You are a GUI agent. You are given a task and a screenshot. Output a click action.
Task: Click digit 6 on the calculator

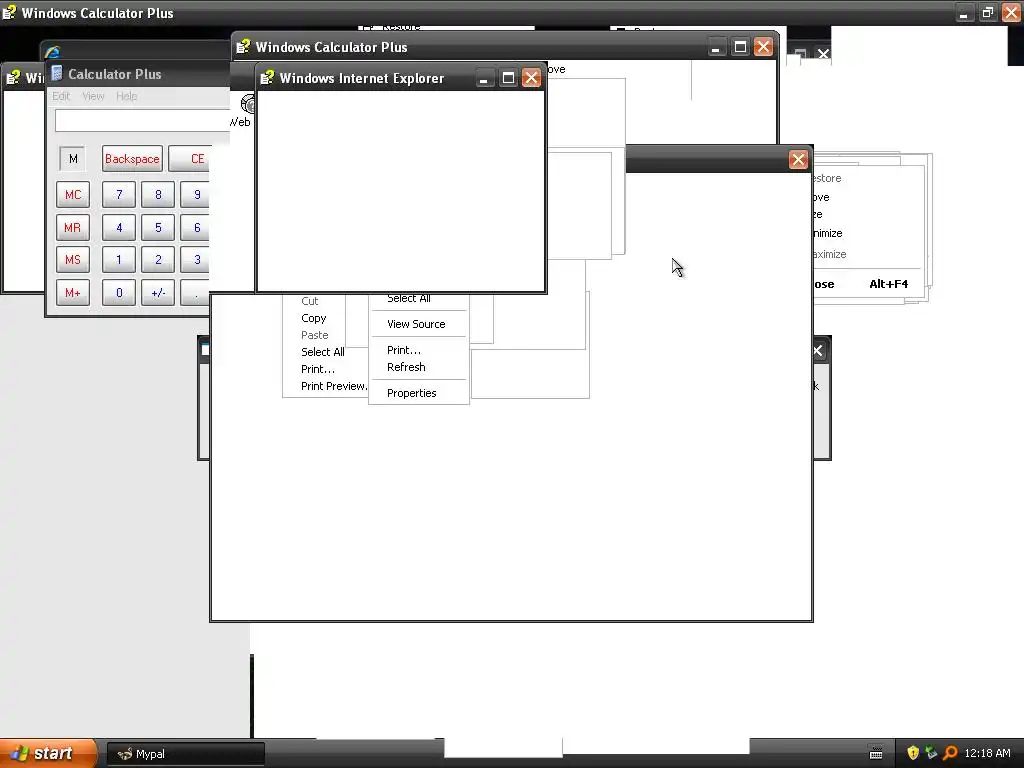point(195,227)
